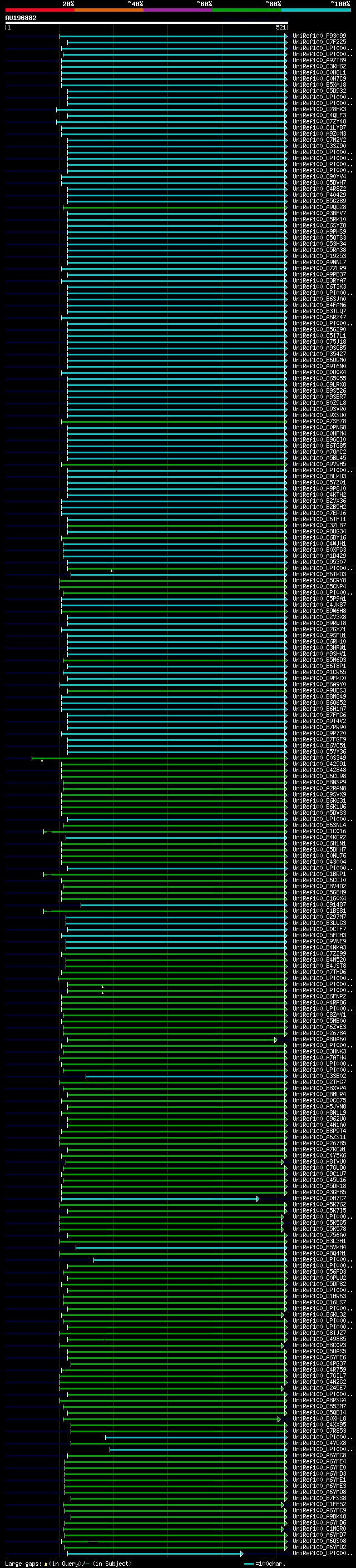
Task: Click the UniRef100_C0H7C9 label
Action: point(319,78)
